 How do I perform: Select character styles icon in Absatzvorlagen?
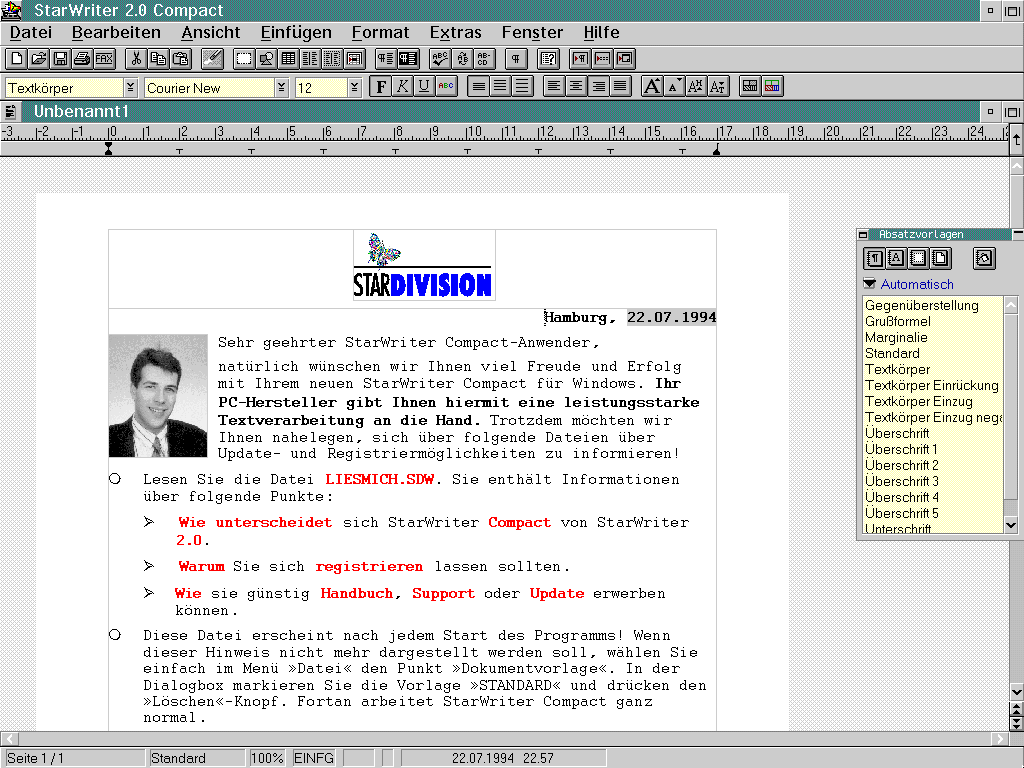click(x=897, y=259)
